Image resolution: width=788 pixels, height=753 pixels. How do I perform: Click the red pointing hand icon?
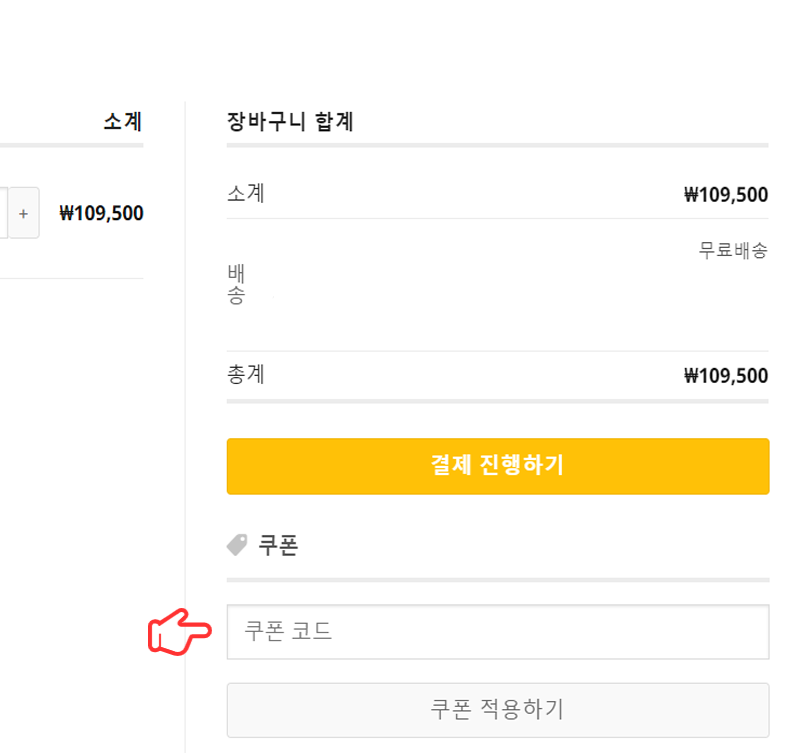click(x=180, y=632)
